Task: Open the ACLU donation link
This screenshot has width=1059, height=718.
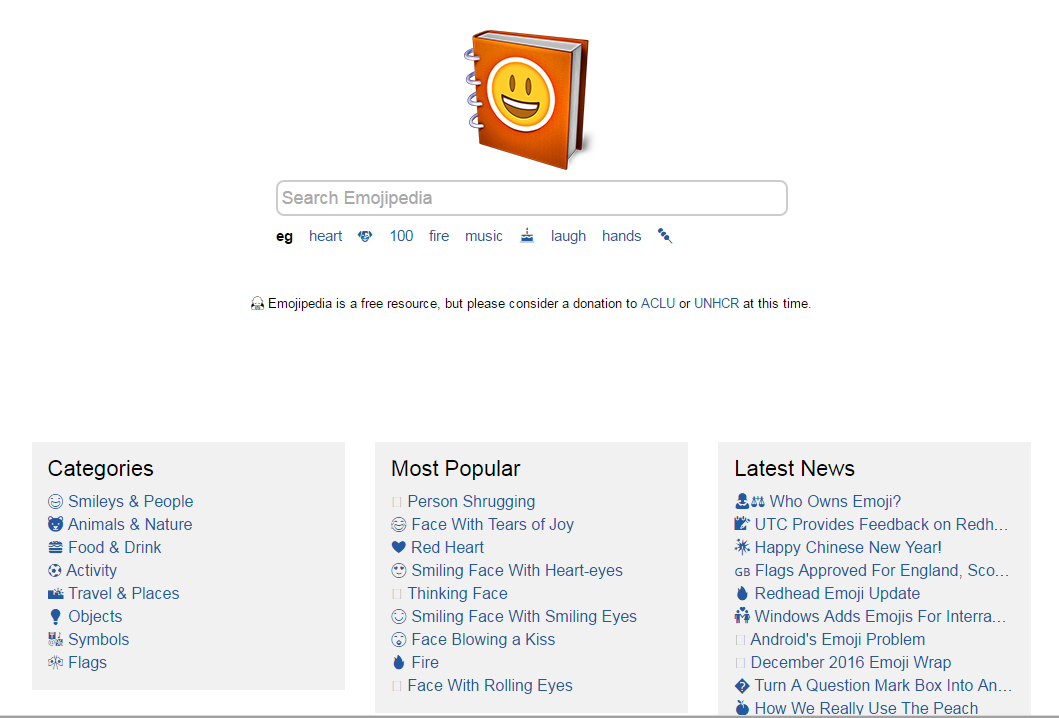Action: pos(658,303)
